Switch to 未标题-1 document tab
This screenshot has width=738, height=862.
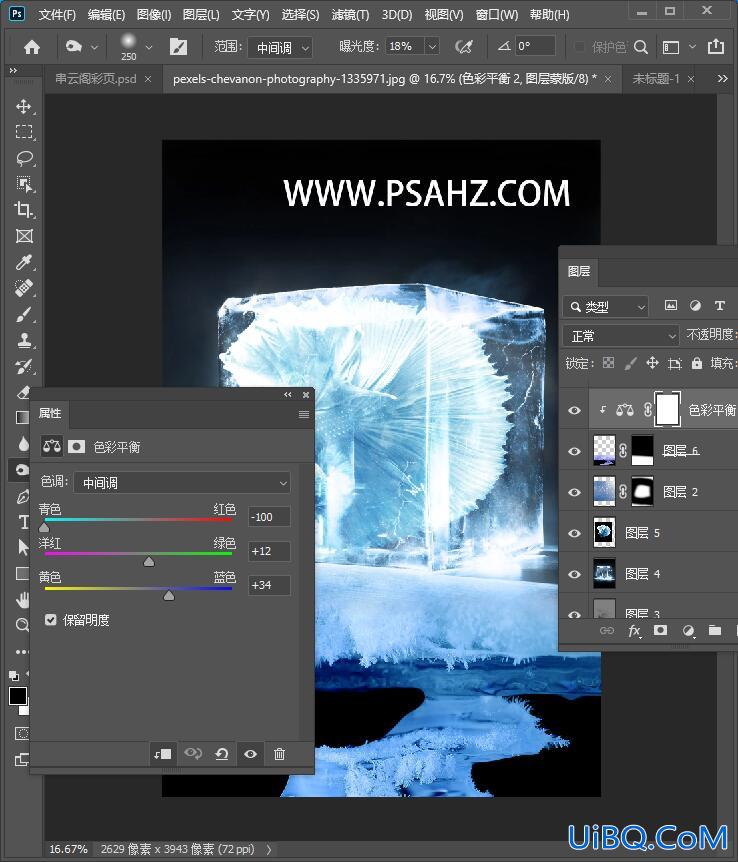[656, 79]
